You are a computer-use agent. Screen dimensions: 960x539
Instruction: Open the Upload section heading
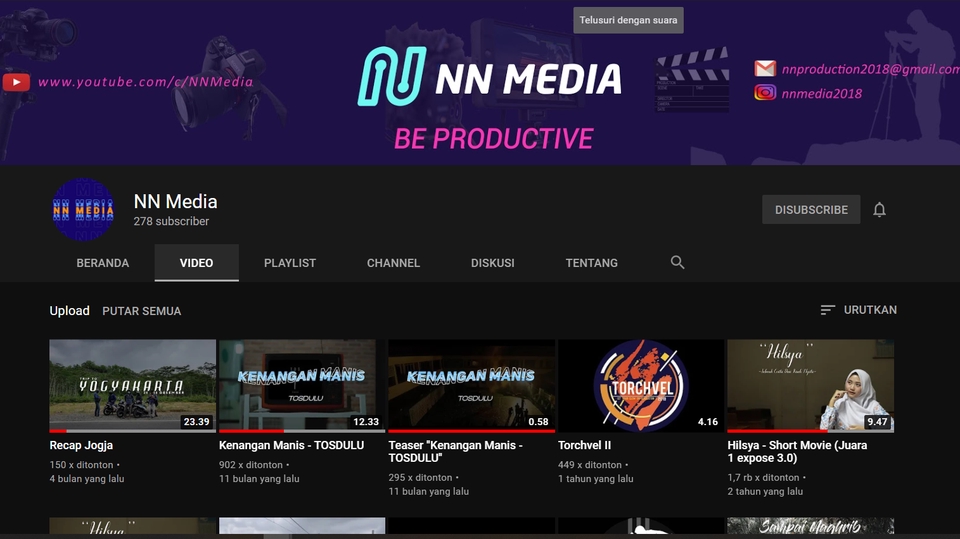coord(69,311)
